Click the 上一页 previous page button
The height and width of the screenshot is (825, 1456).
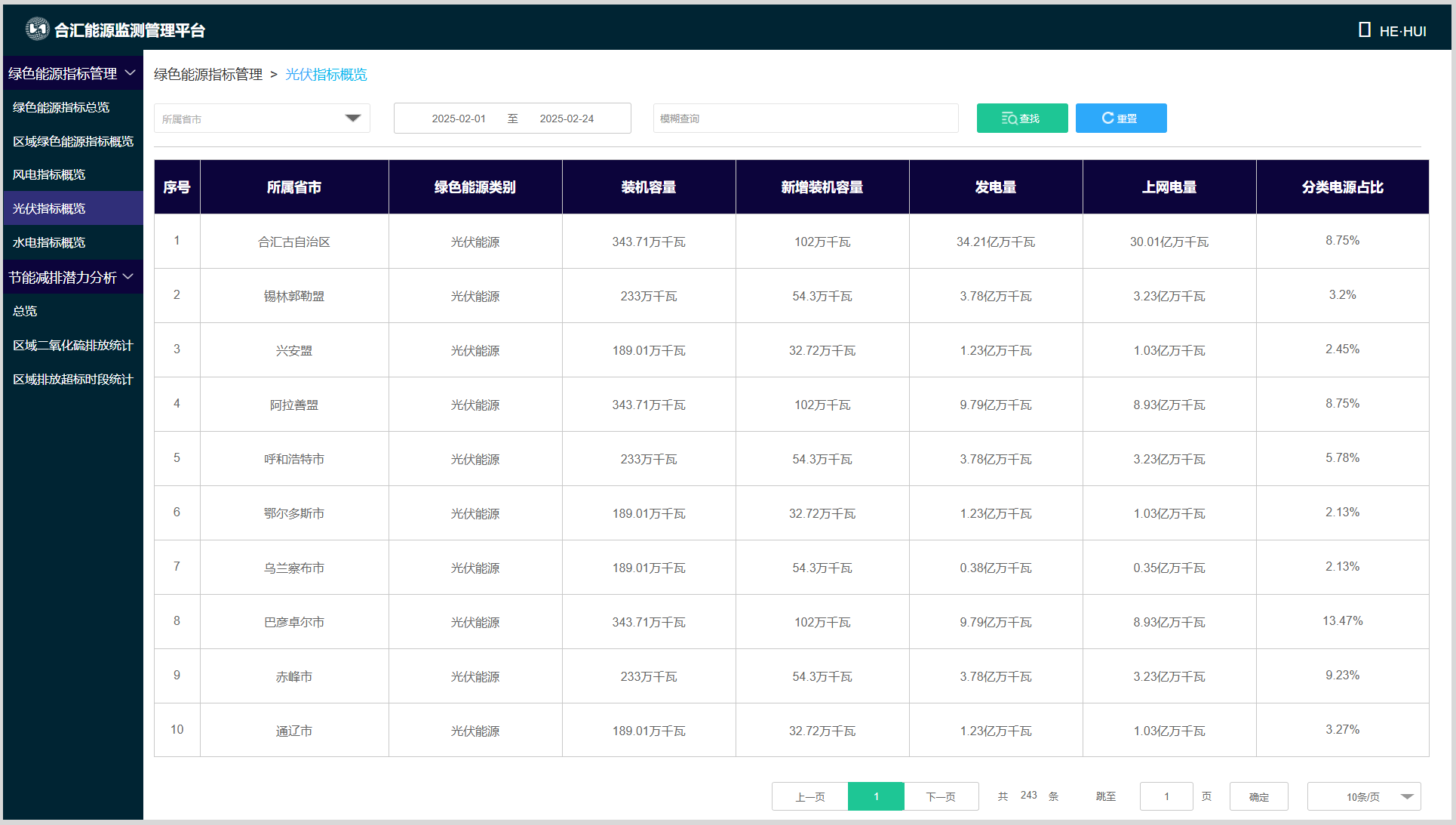pos(809,797)
